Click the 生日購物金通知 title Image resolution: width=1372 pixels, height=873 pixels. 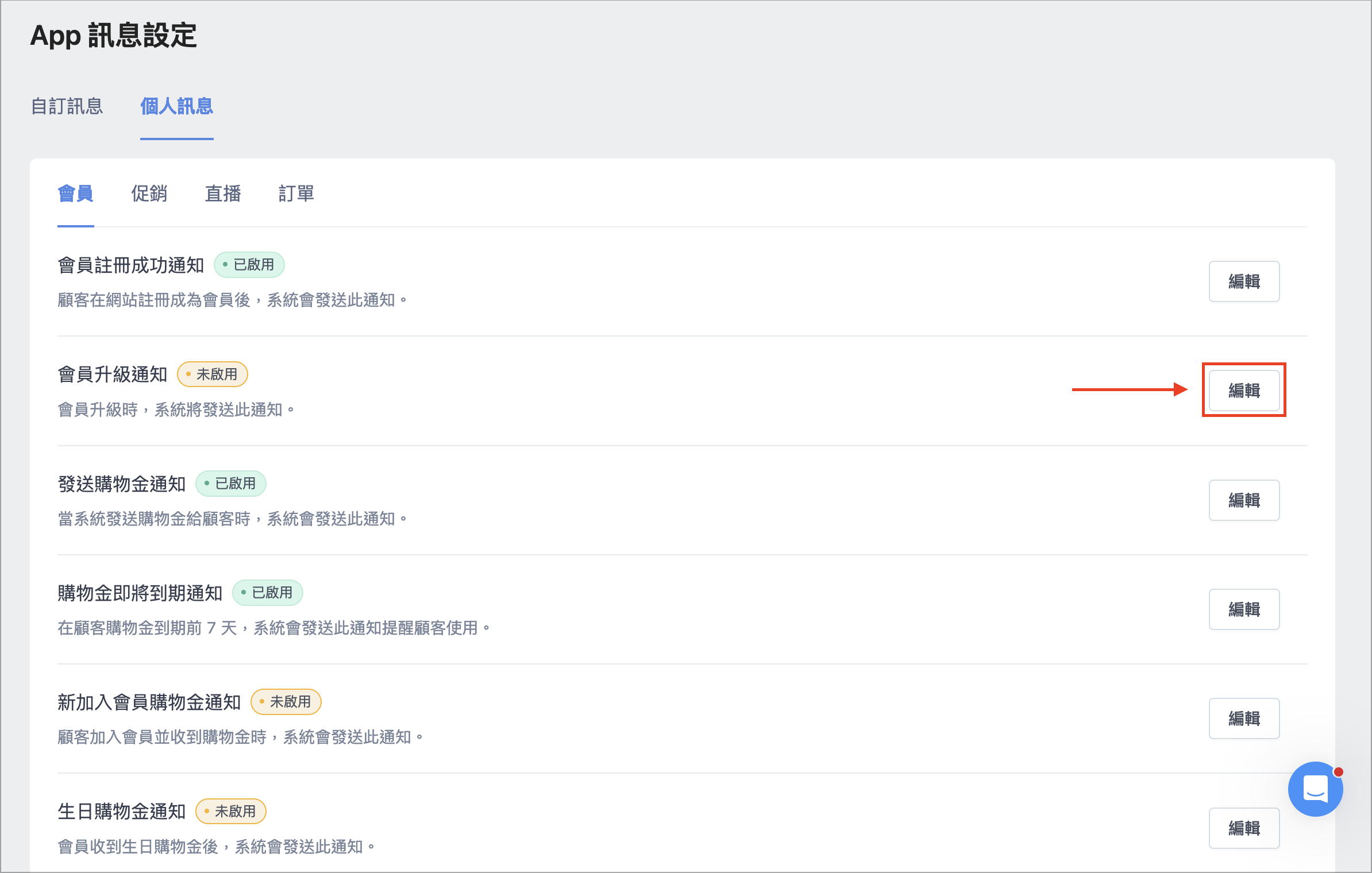click(122, 812)
